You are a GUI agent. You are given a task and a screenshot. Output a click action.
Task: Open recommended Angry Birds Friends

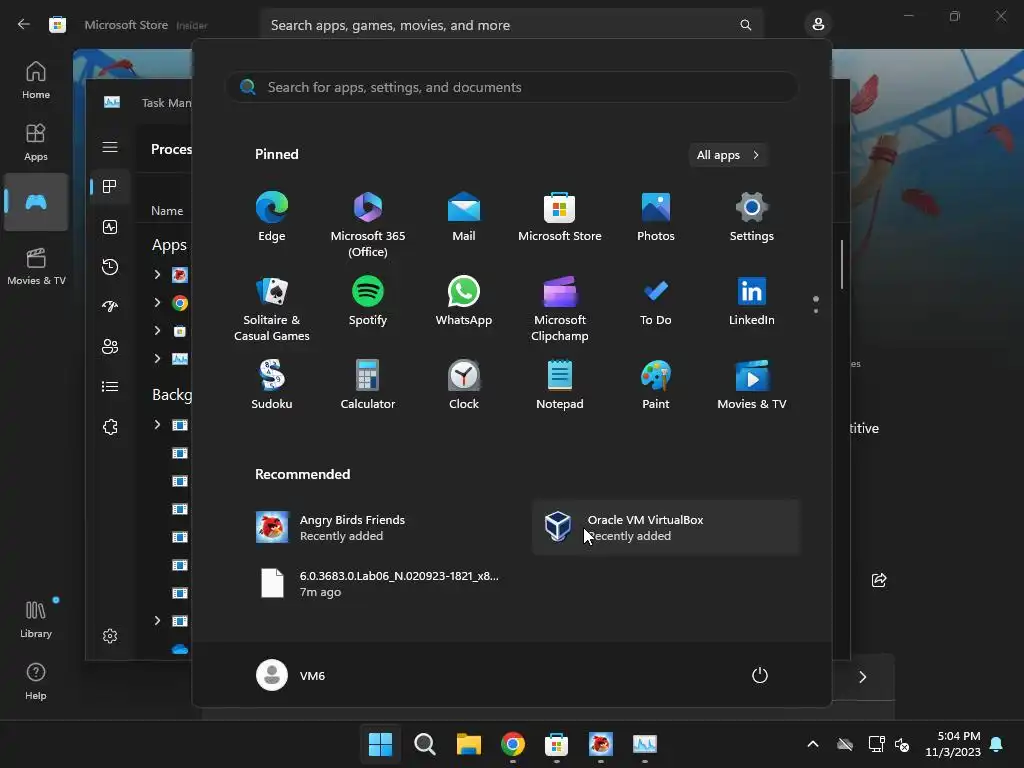379,528
